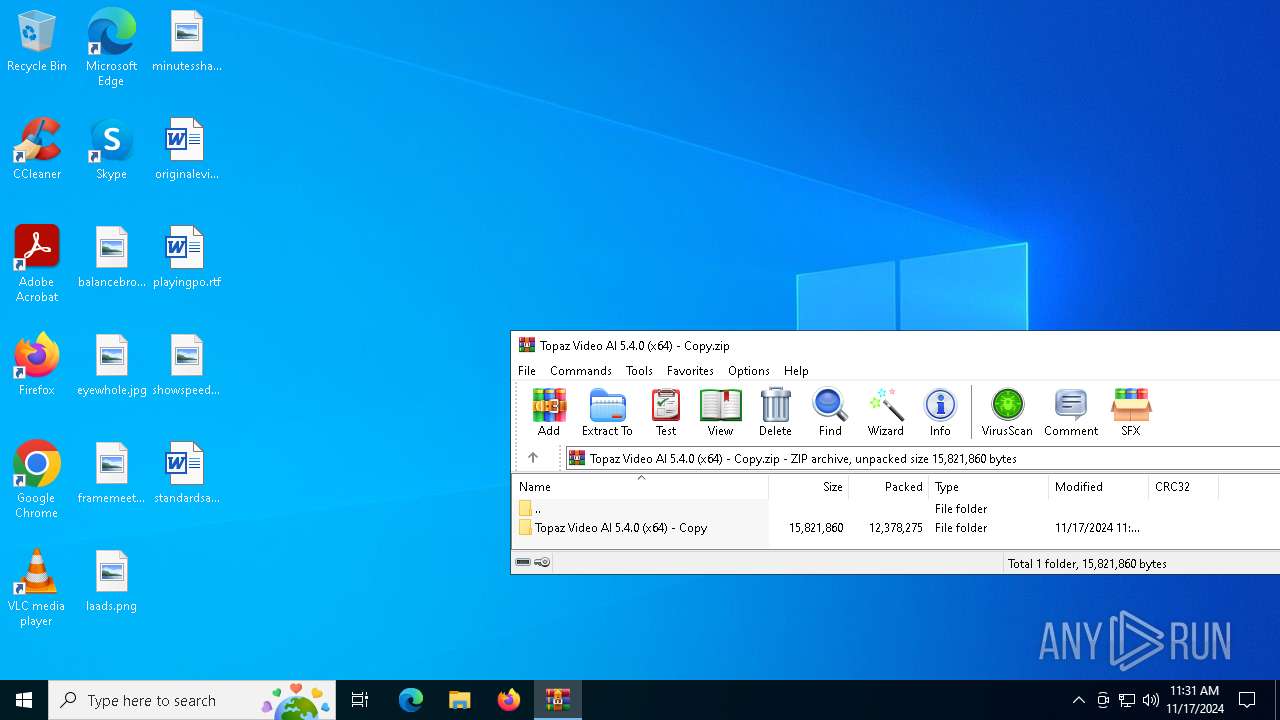Select the Adobe Acrobat desktop shortcut

[37, 264]
